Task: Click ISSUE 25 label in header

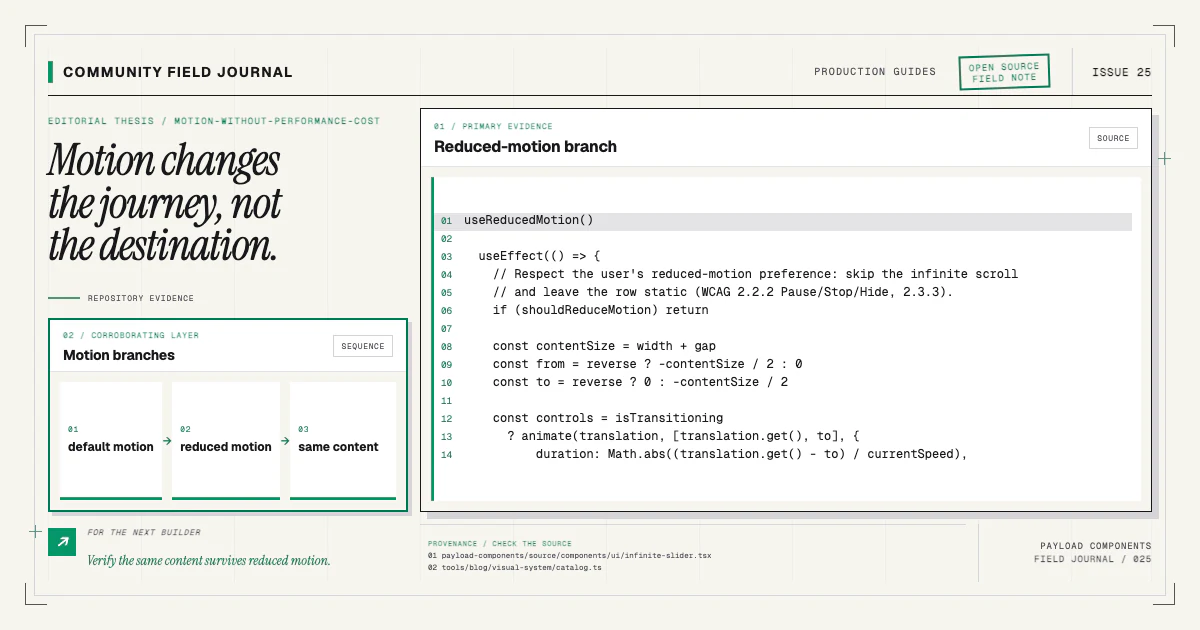Action: click(1121, 72)
